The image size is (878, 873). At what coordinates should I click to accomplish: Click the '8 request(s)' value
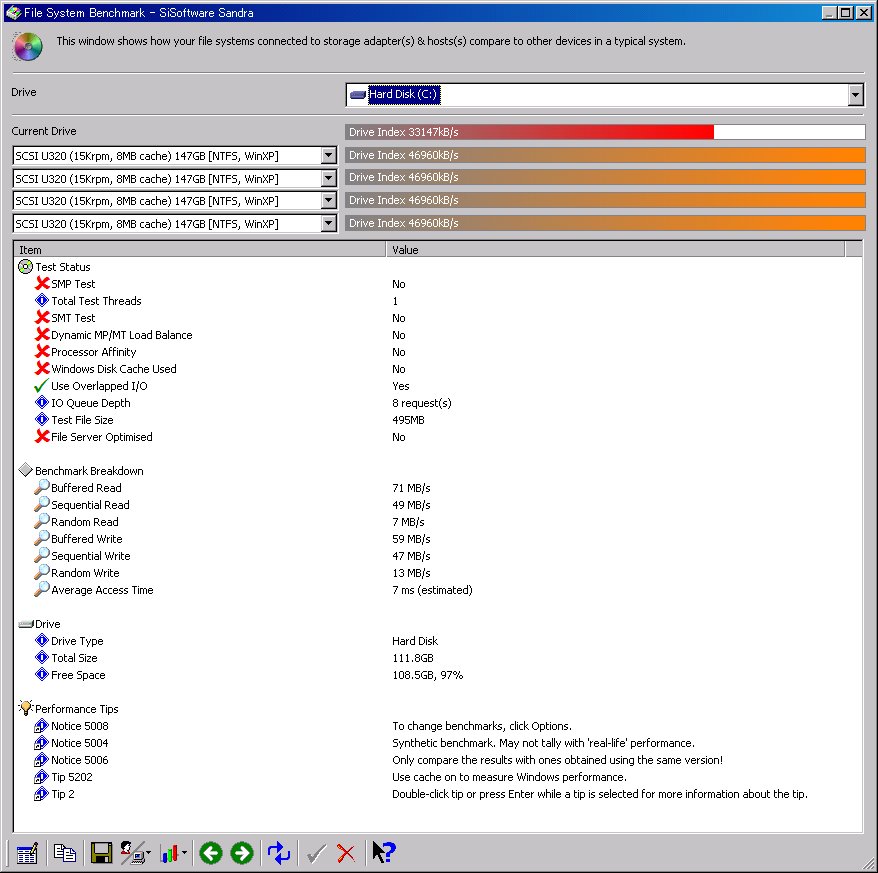click(x=422, y=403)
